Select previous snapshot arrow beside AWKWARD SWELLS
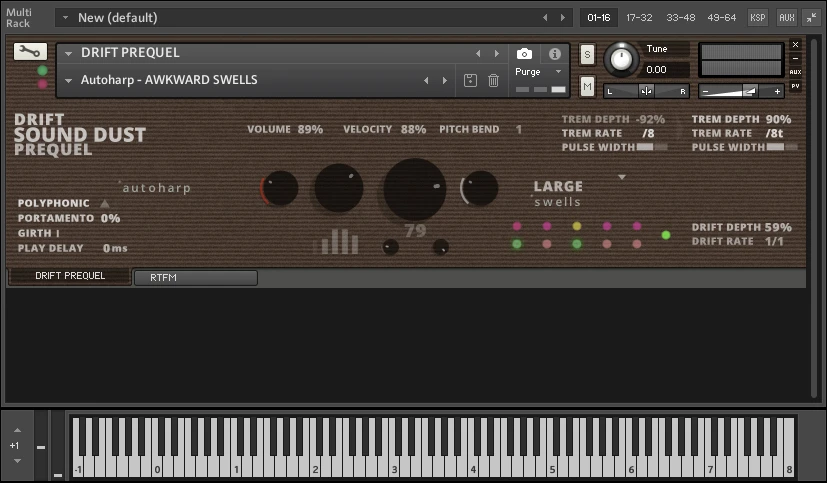 [426, 81]
